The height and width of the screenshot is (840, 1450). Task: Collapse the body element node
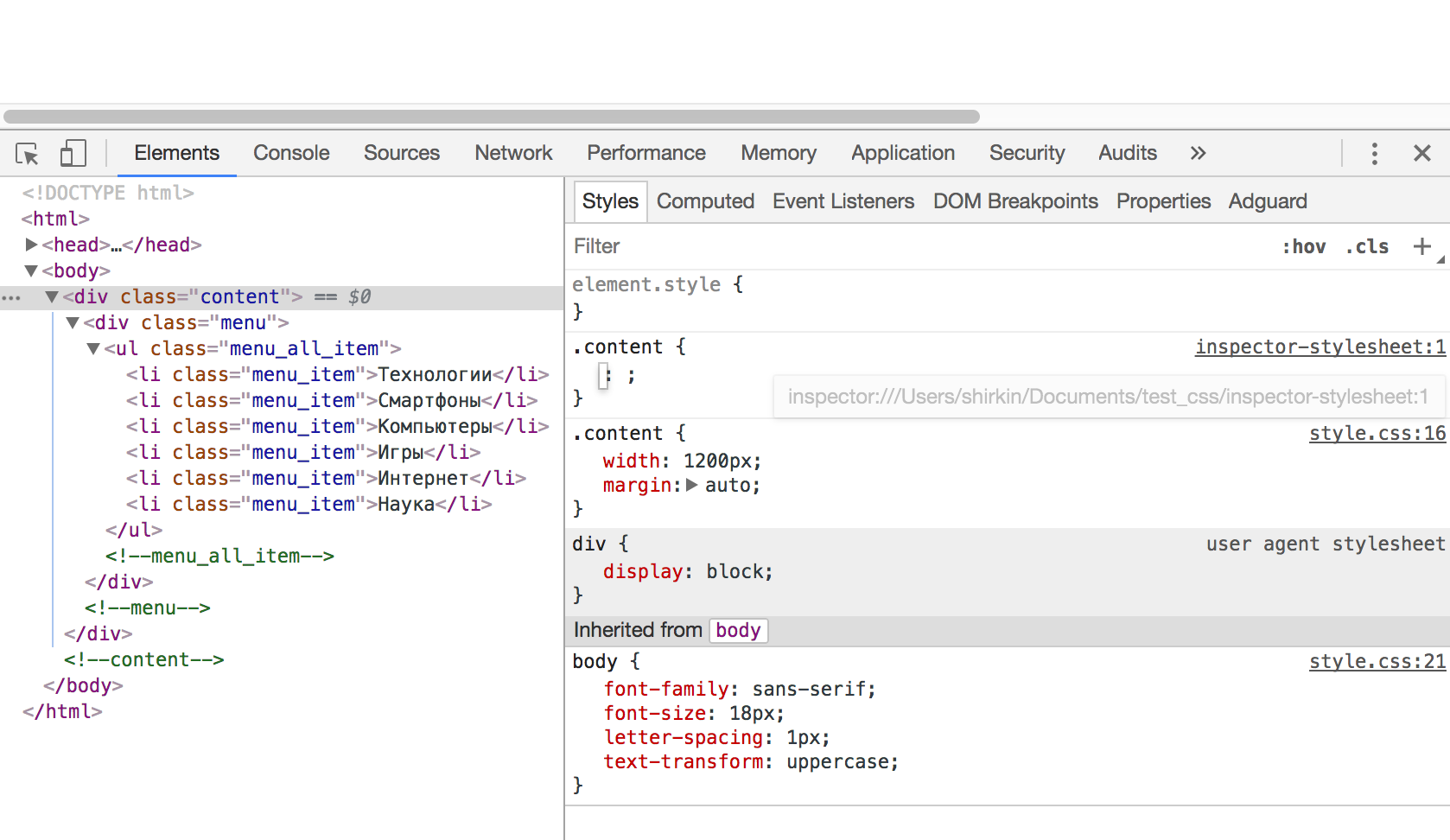[31, 270]
